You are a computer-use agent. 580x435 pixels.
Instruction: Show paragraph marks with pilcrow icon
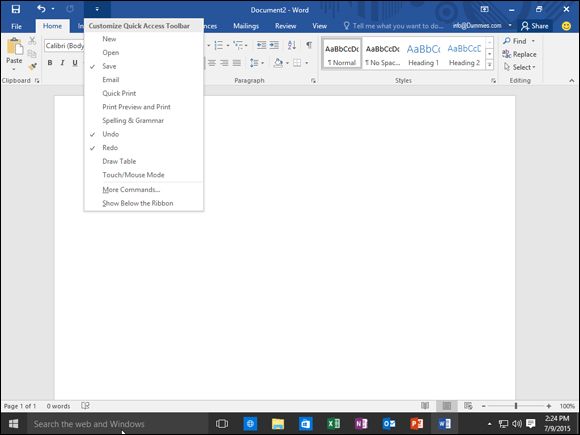pyautogui.click(x=309, y=45)
